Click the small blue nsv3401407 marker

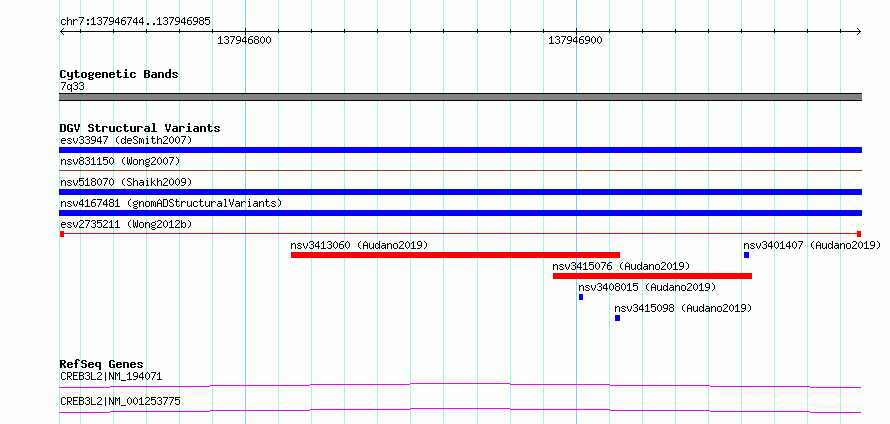point(746,255)
